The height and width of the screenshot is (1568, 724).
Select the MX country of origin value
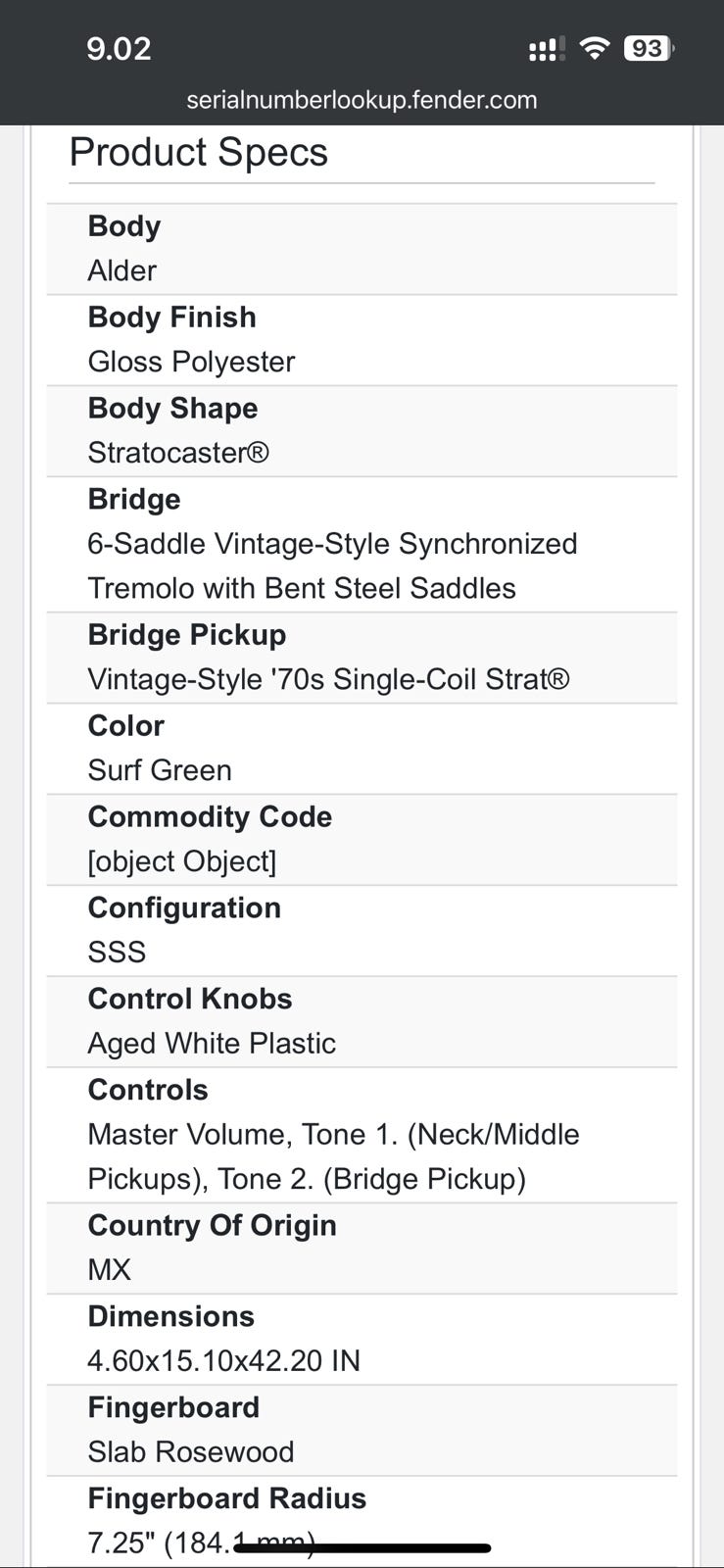[109, 1270]
